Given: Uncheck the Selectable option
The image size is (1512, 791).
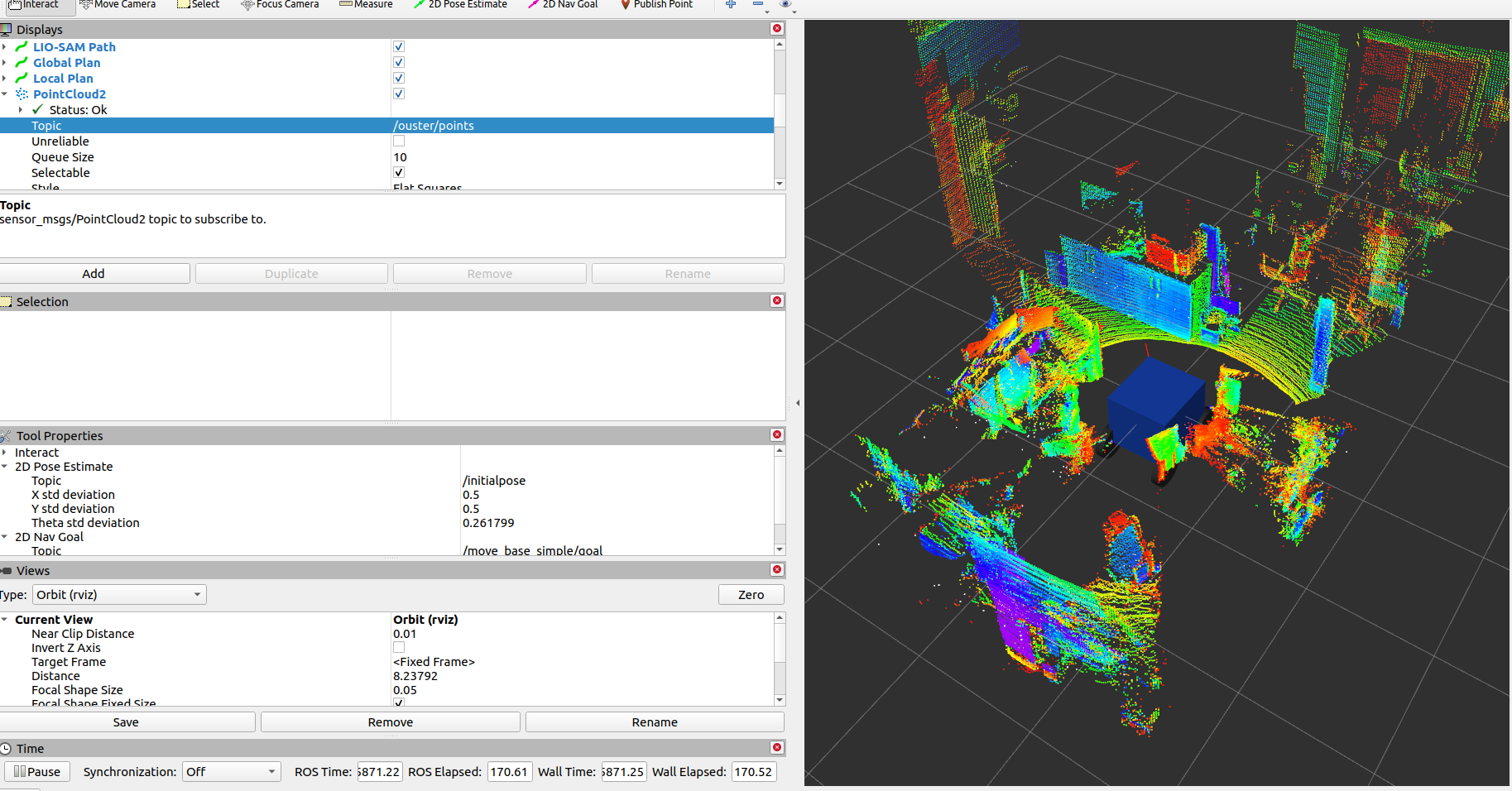Looking at the screenshot, I should pos(399,173).
